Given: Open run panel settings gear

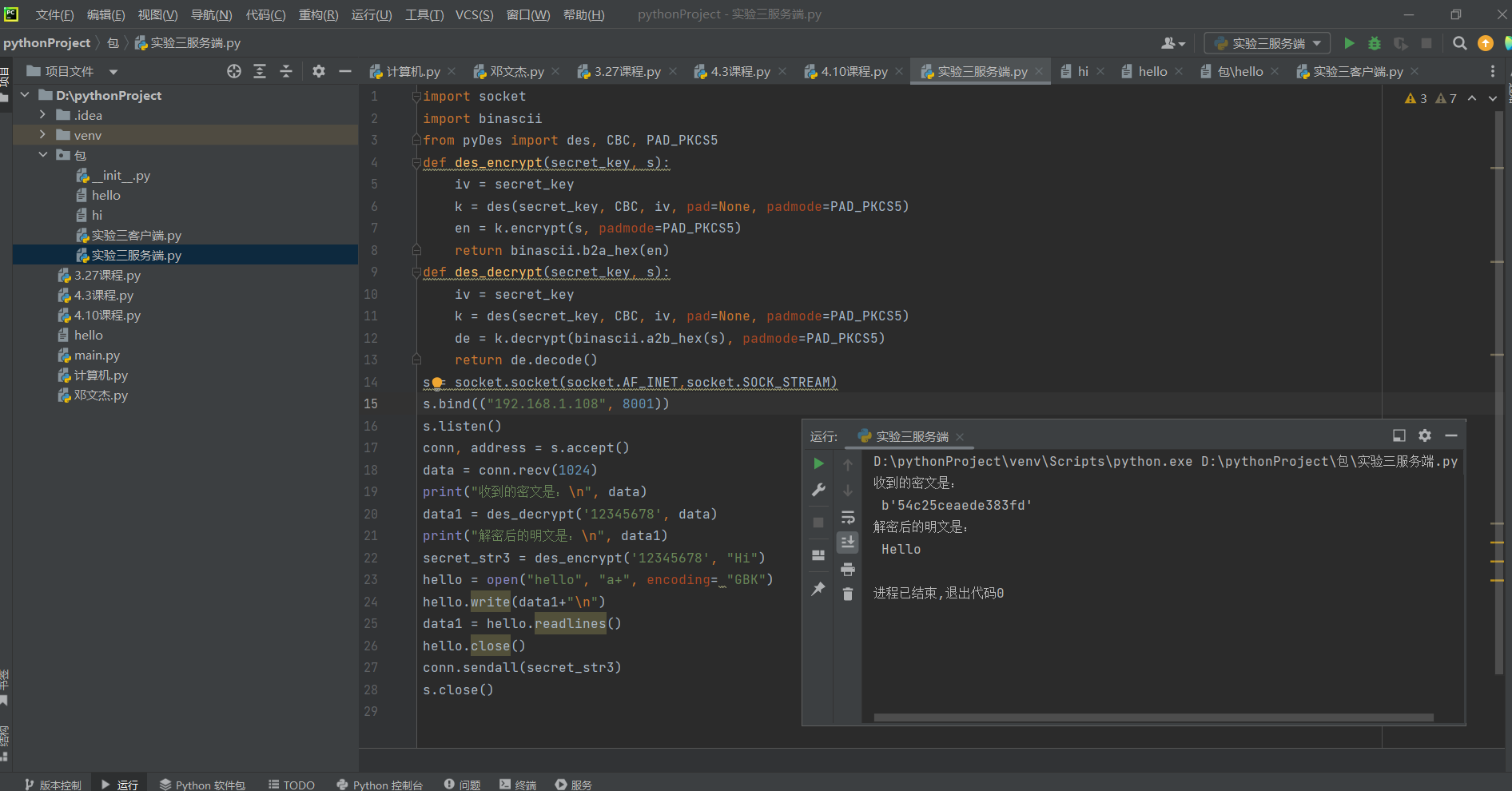Looking at the screenshot, I should click(x=1424, y=435).
